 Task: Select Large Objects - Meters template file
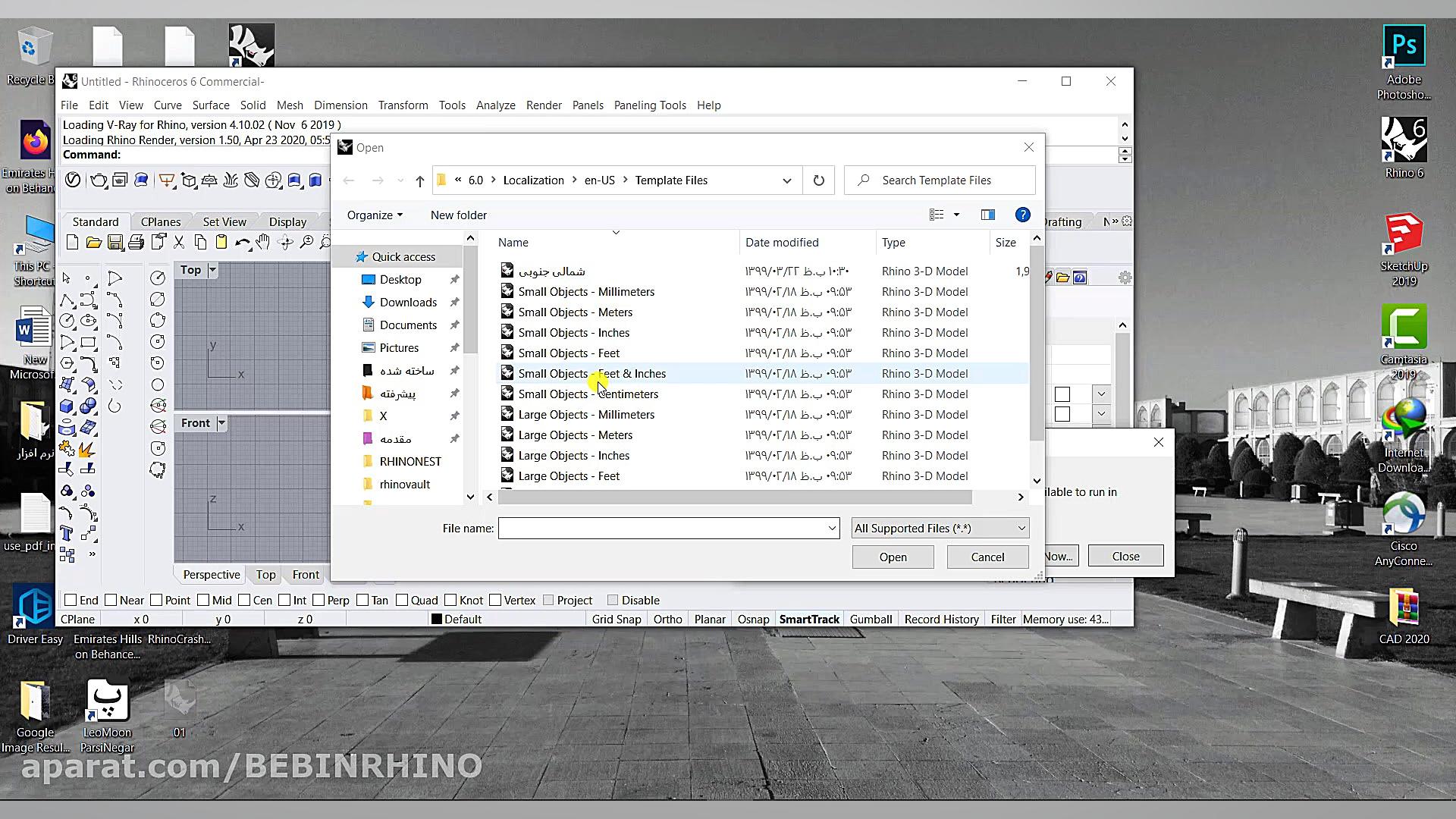coord(575,435)
